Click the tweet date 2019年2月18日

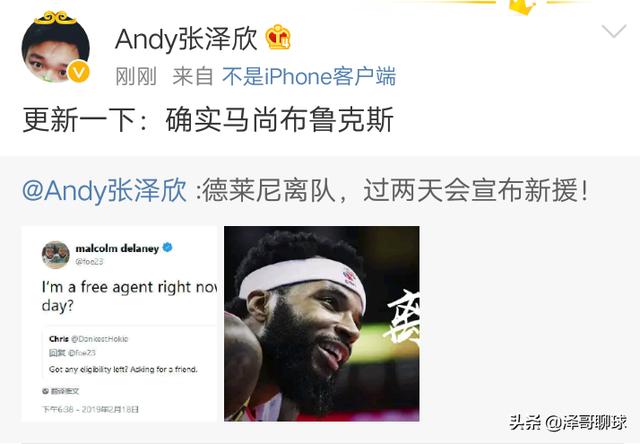(110, 409)
